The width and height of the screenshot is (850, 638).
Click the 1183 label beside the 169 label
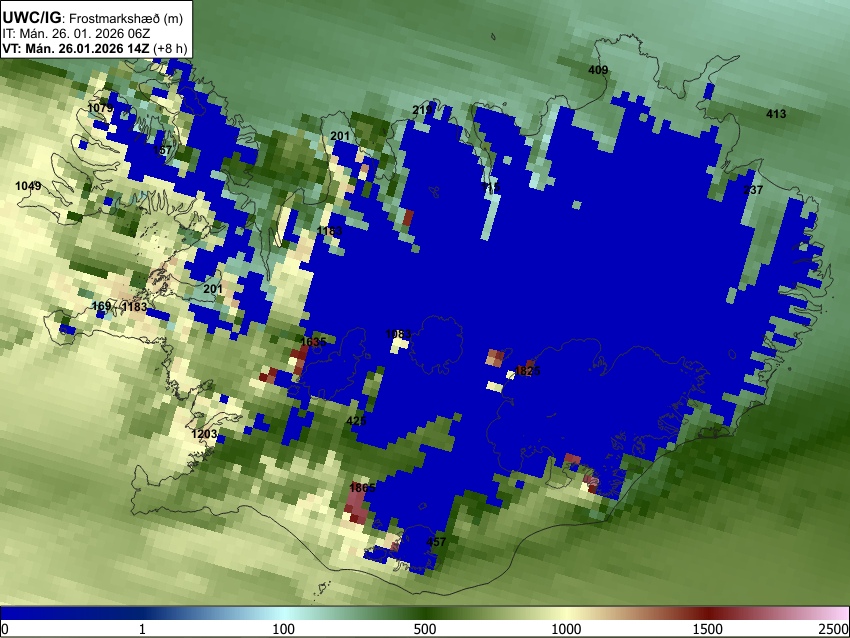coord(134,307)
